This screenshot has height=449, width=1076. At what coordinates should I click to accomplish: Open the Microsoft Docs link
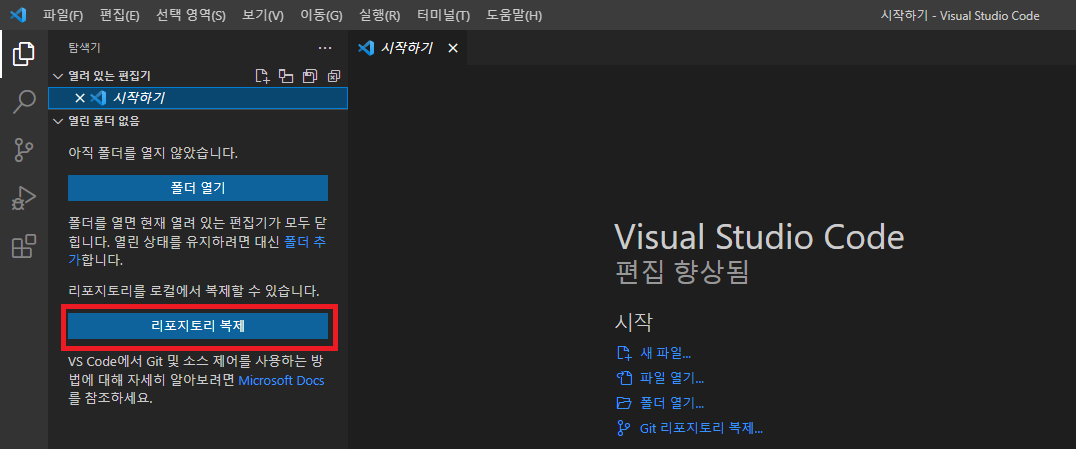(x=281, y=380)
